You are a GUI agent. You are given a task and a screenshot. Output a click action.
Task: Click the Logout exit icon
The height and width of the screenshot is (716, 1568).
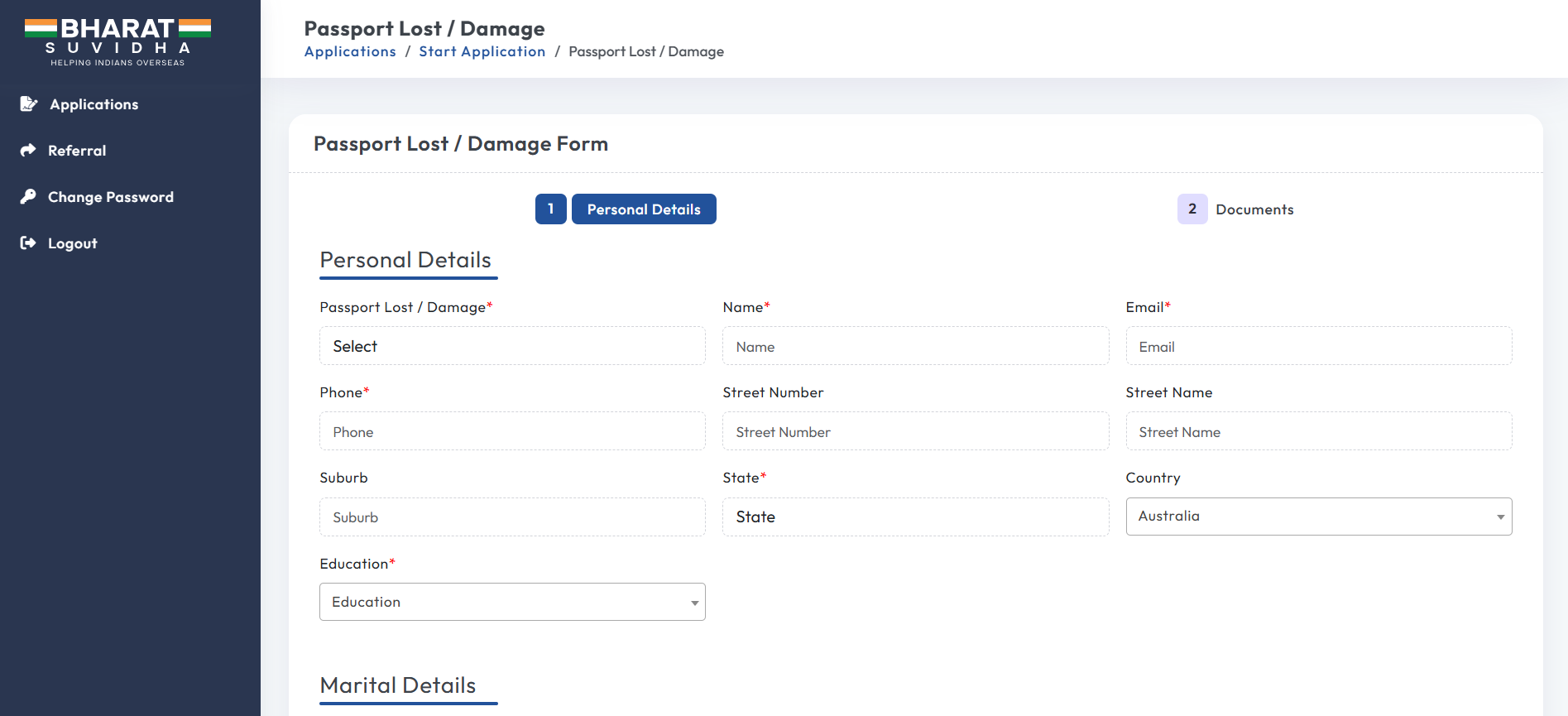(x=28, y=243)
